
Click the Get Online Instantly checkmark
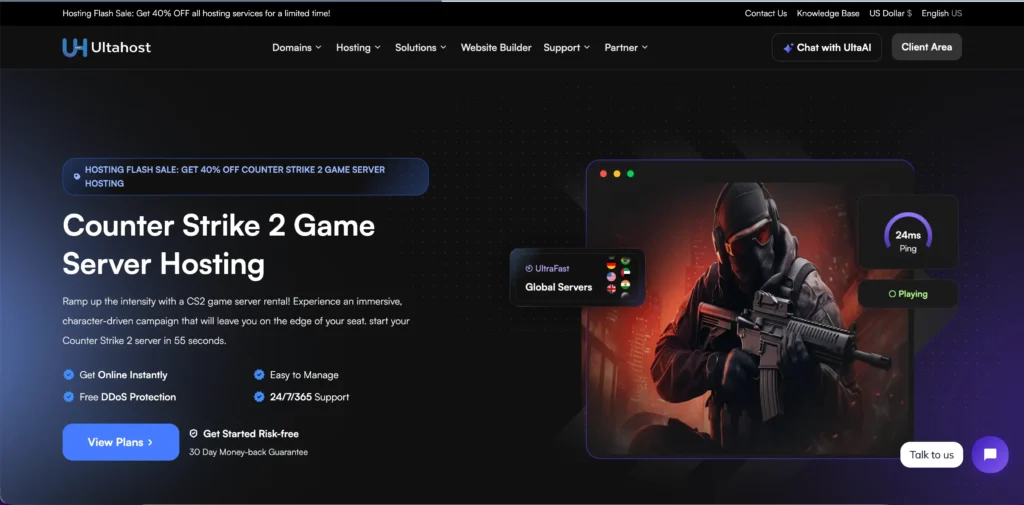coord(69,375)
